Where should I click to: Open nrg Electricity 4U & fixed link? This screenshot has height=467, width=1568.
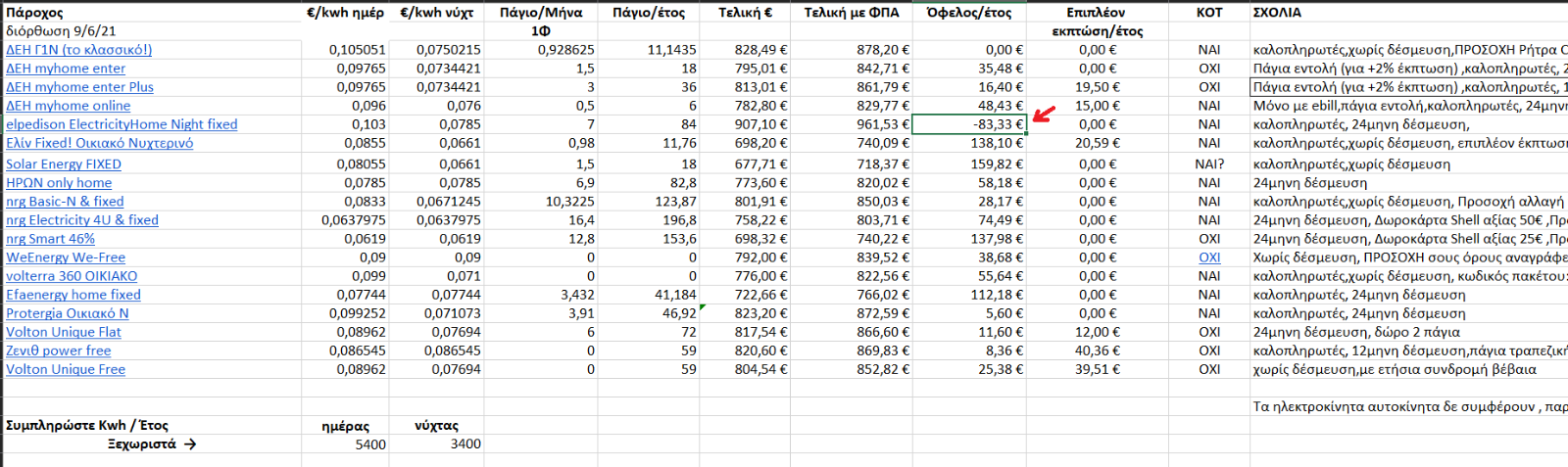point(82,220)
